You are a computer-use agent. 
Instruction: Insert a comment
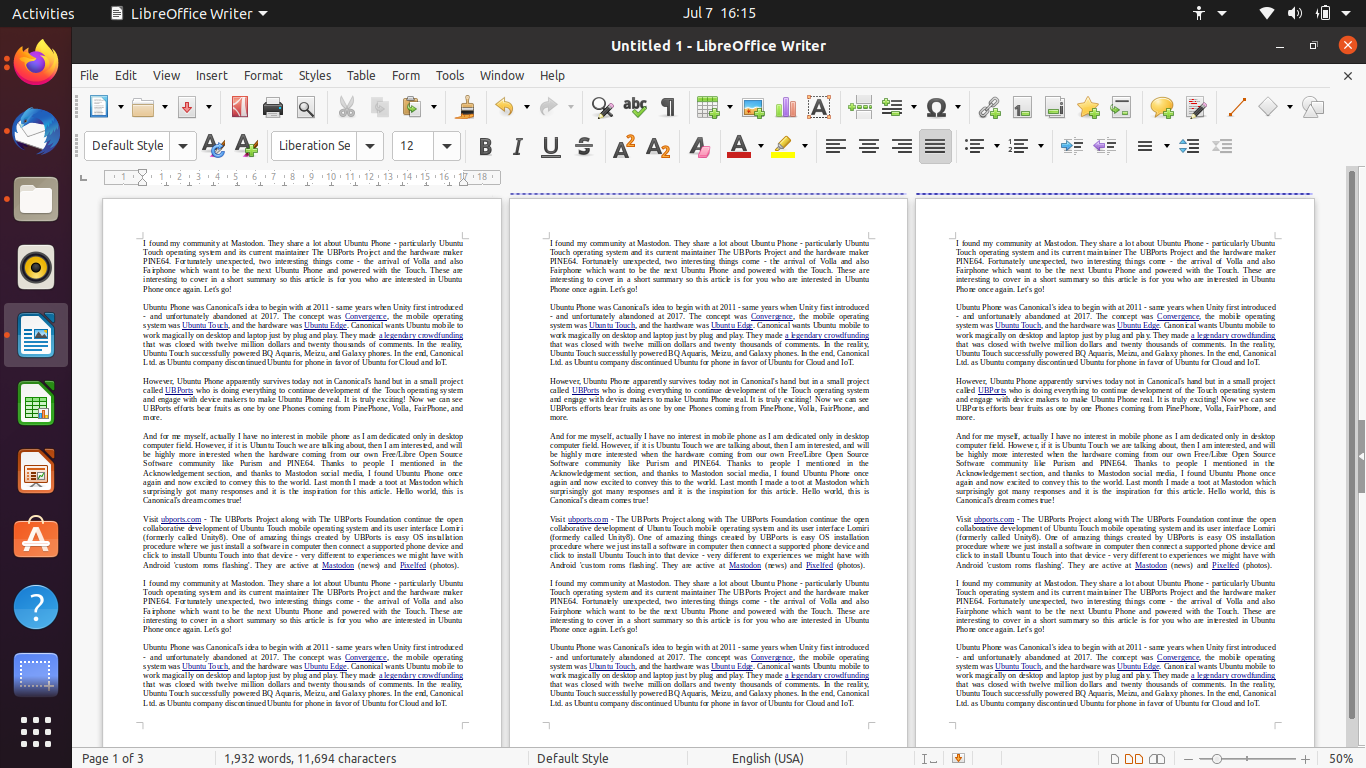[1160, 106]
